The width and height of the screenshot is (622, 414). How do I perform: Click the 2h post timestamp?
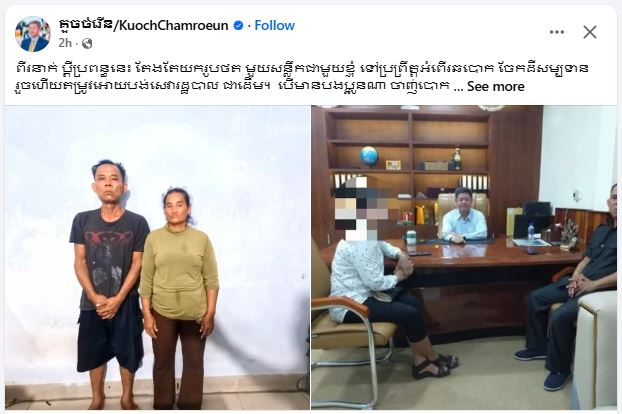(x=65, y=43)
